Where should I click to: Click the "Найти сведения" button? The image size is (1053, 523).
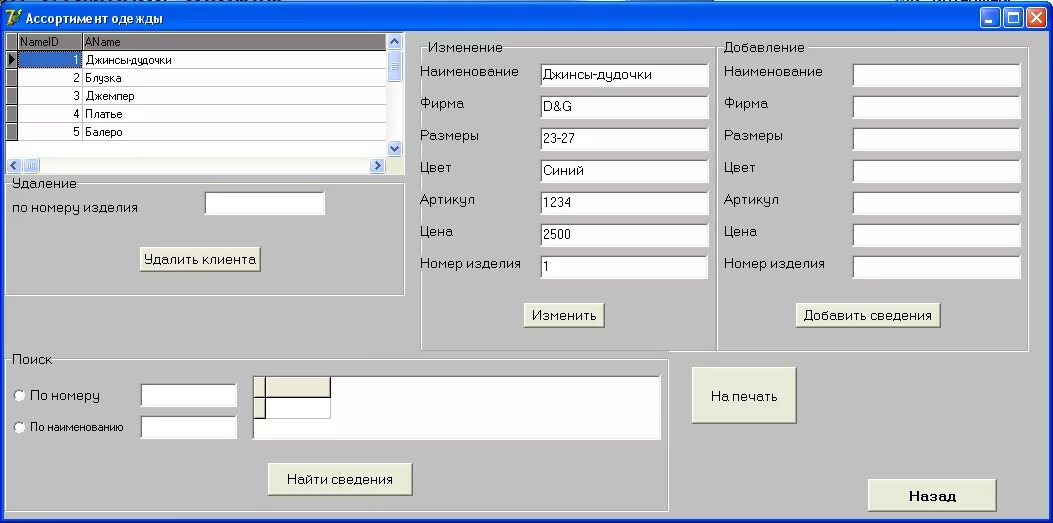click(340, 479)
